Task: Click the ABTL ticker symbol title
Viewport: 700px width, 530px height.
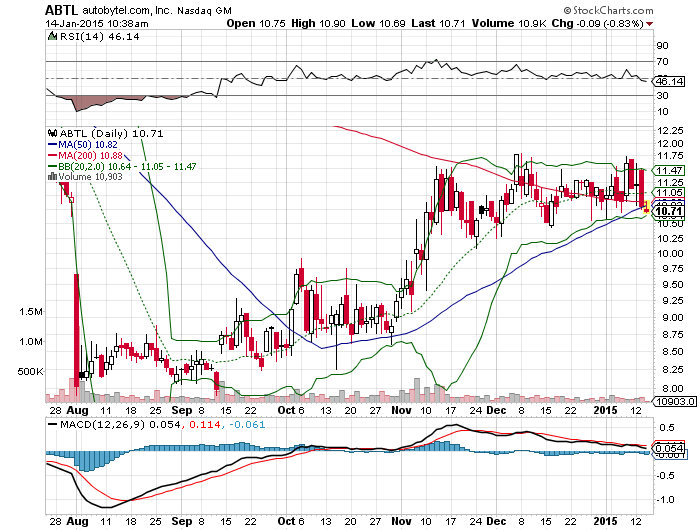Action: click(62, 10)
